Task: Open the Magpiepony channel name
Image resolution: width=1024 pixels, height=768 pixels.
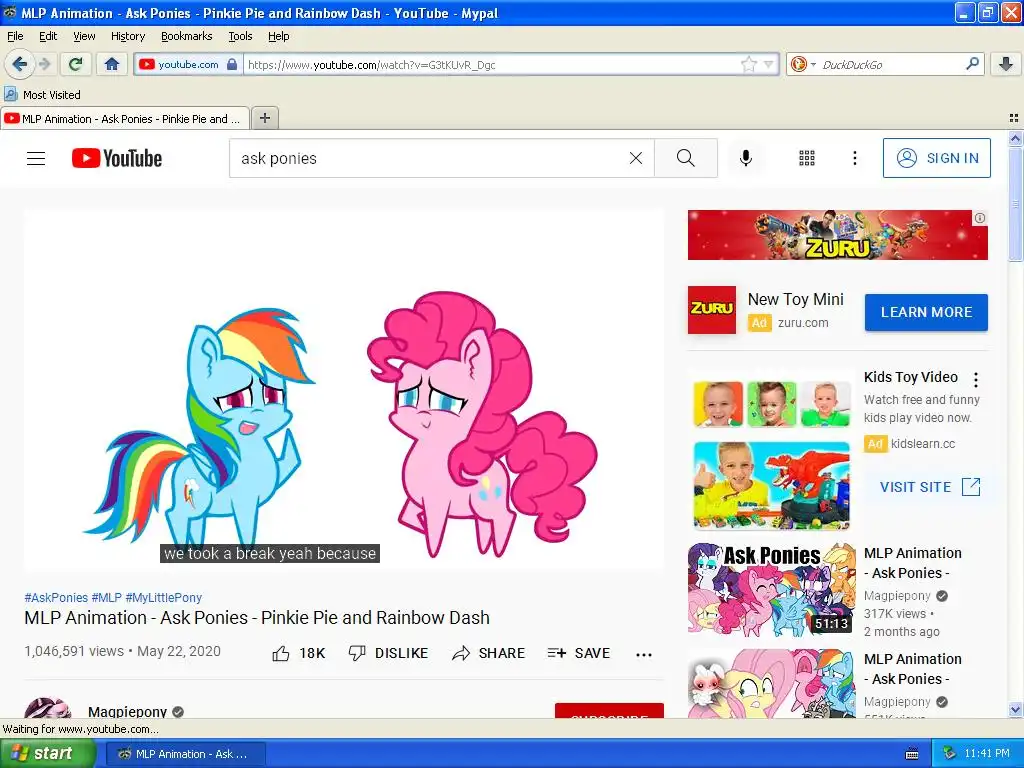Action: point(127,711)
